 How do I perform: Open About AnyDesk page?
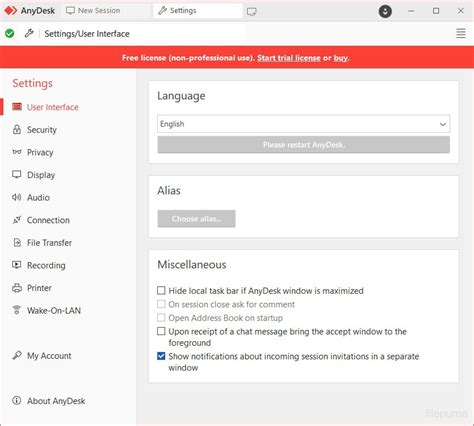[x=56, y=401]
